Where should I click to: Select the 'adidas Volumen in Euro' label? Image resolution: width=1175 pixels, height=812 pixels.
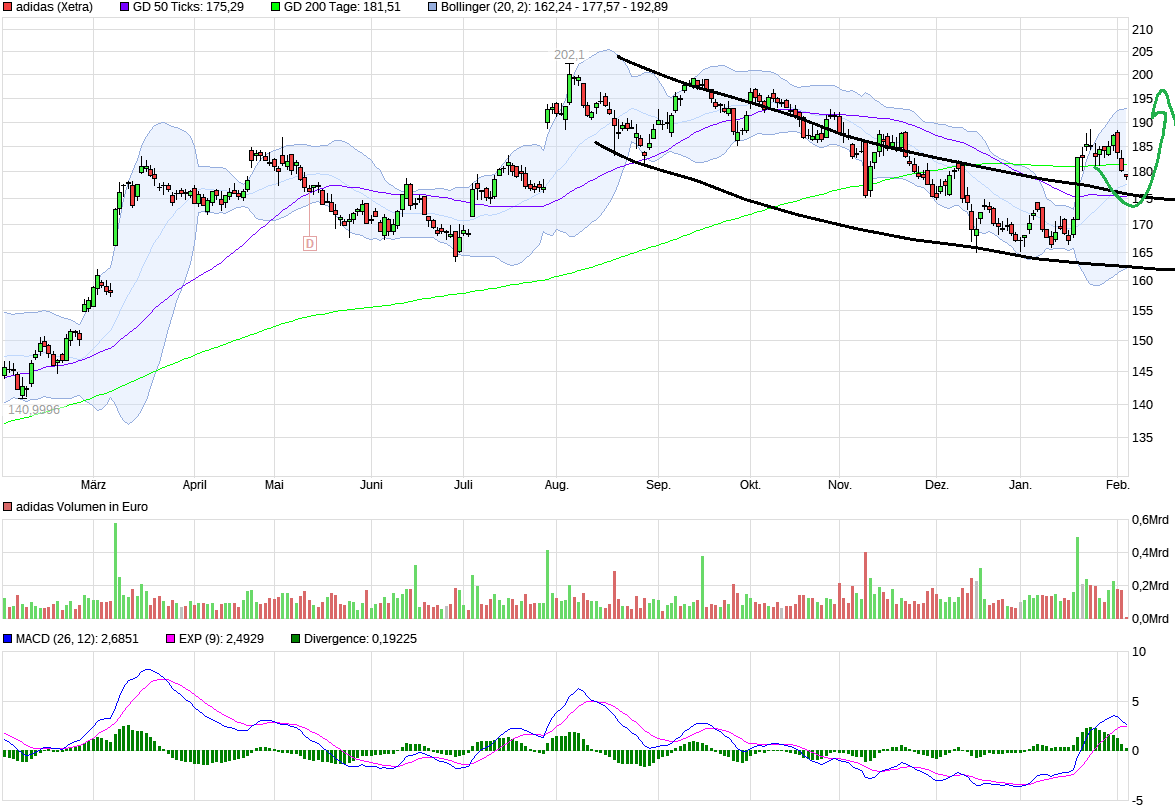(x=82, y=507)
